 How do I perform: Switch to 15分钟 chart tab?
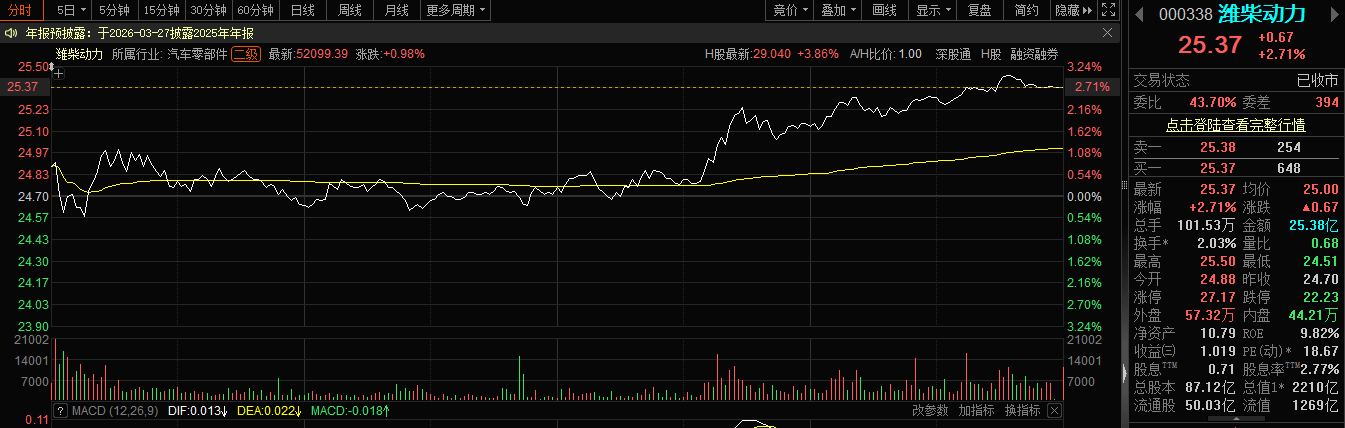coord(161,11)
